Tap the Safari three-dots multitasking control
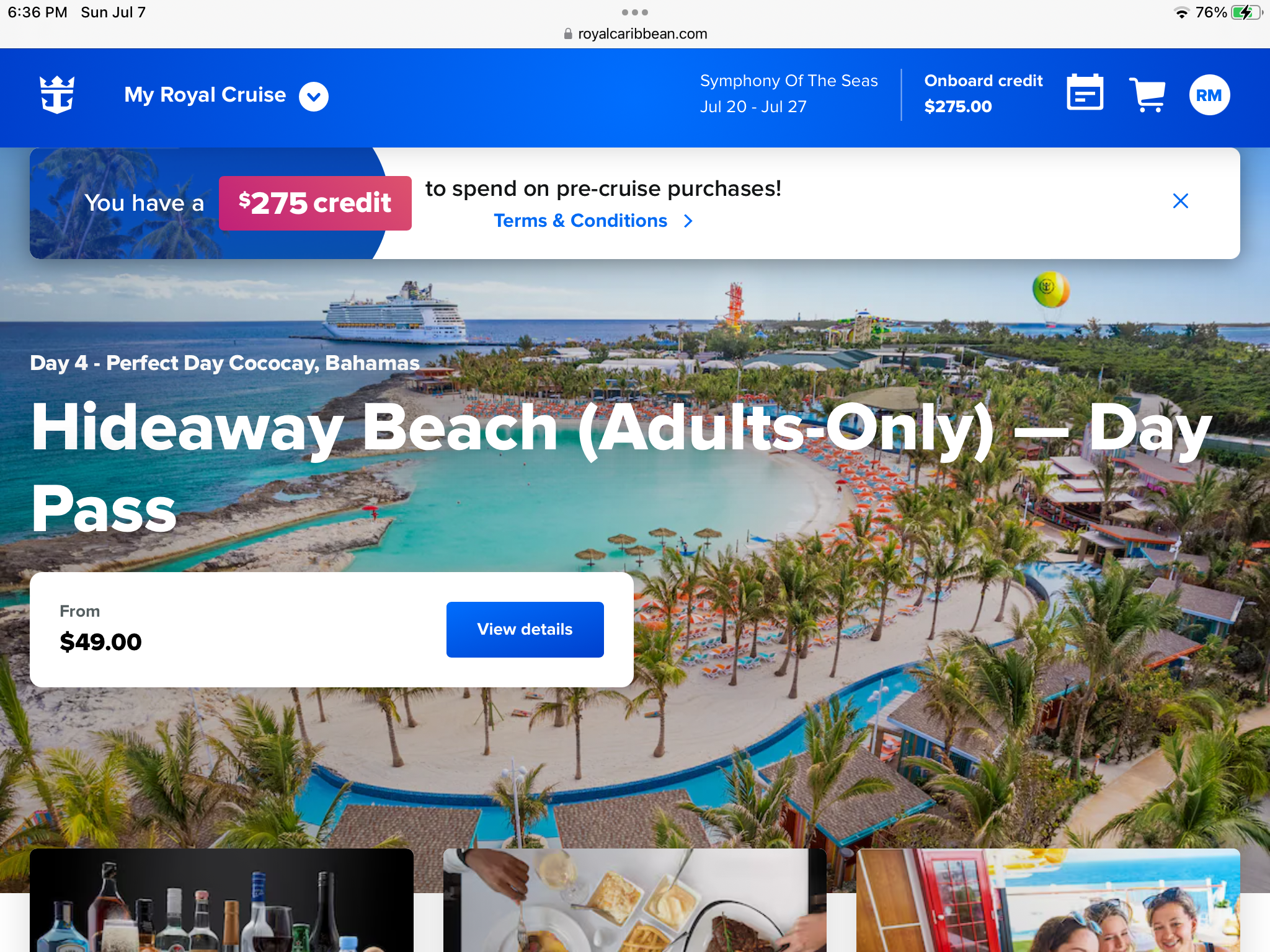This screenshot has width=1270, height=952. click(x=635, y=12)
